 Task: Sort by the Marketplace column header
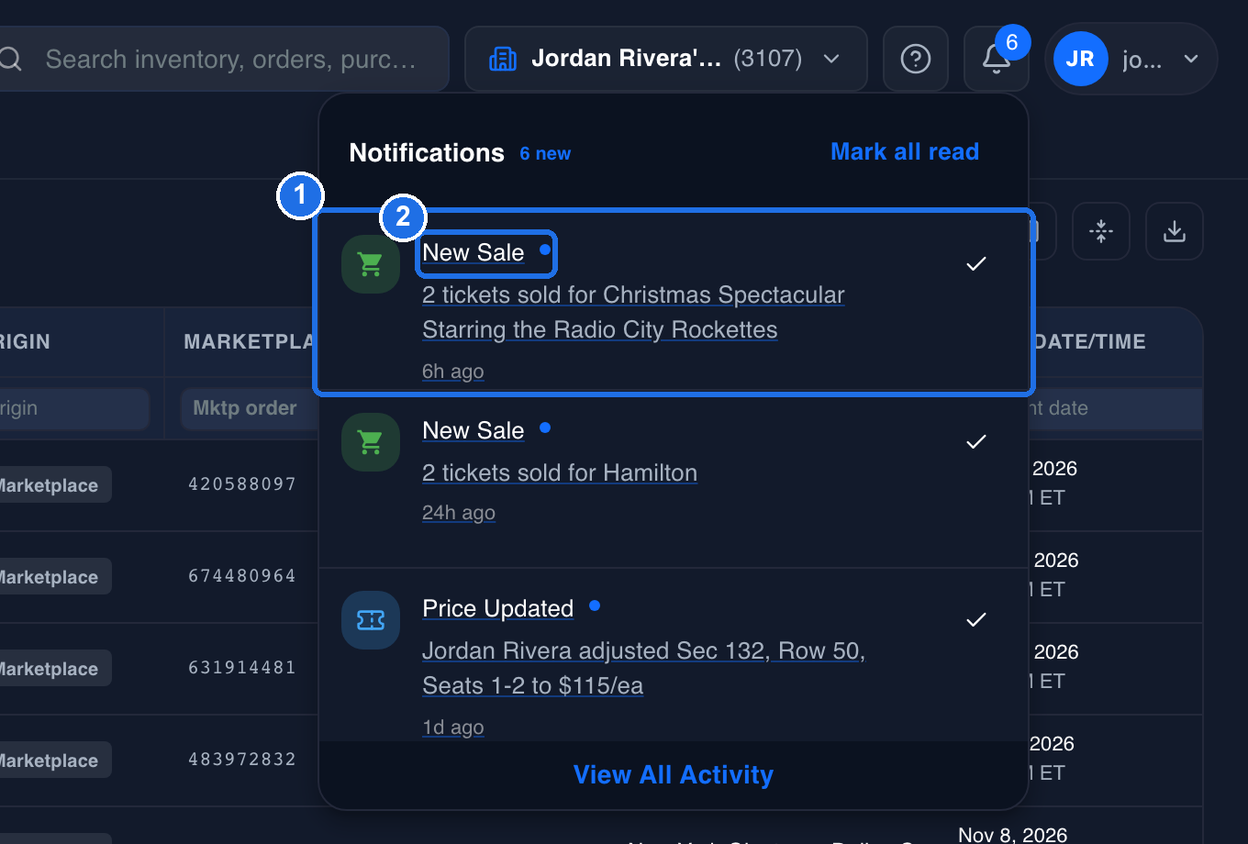249,342
